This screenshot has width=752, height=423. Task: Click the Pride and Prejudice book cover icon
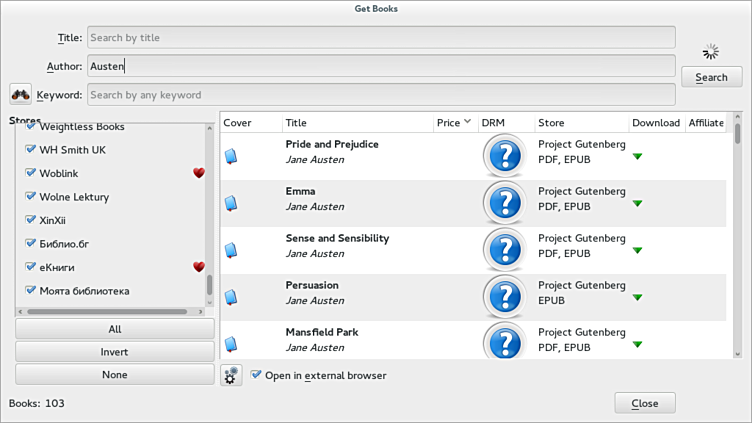coord(231,156)
